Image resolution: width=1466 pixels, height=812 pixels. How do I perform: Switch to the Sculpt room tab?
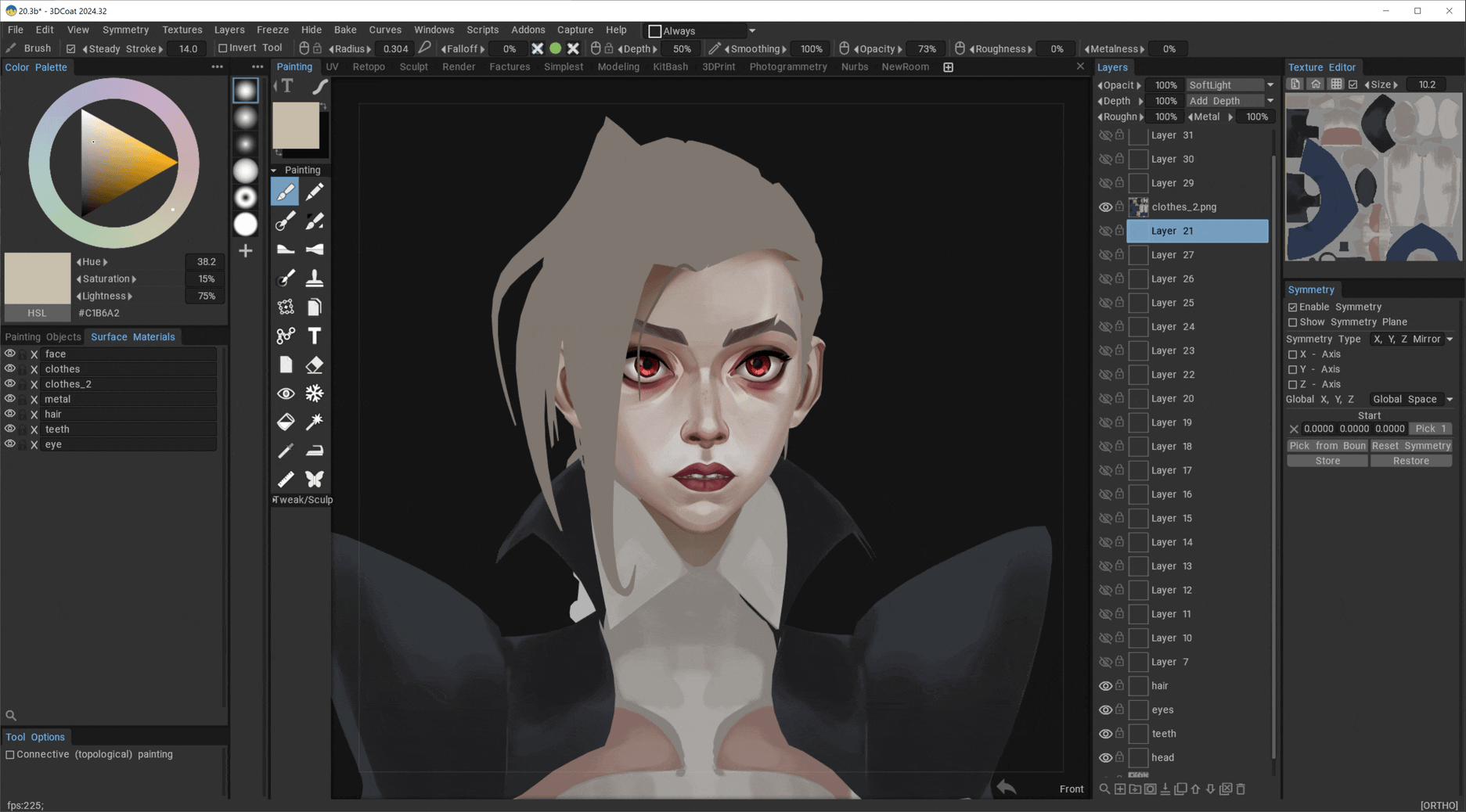(x=413, y=67)
